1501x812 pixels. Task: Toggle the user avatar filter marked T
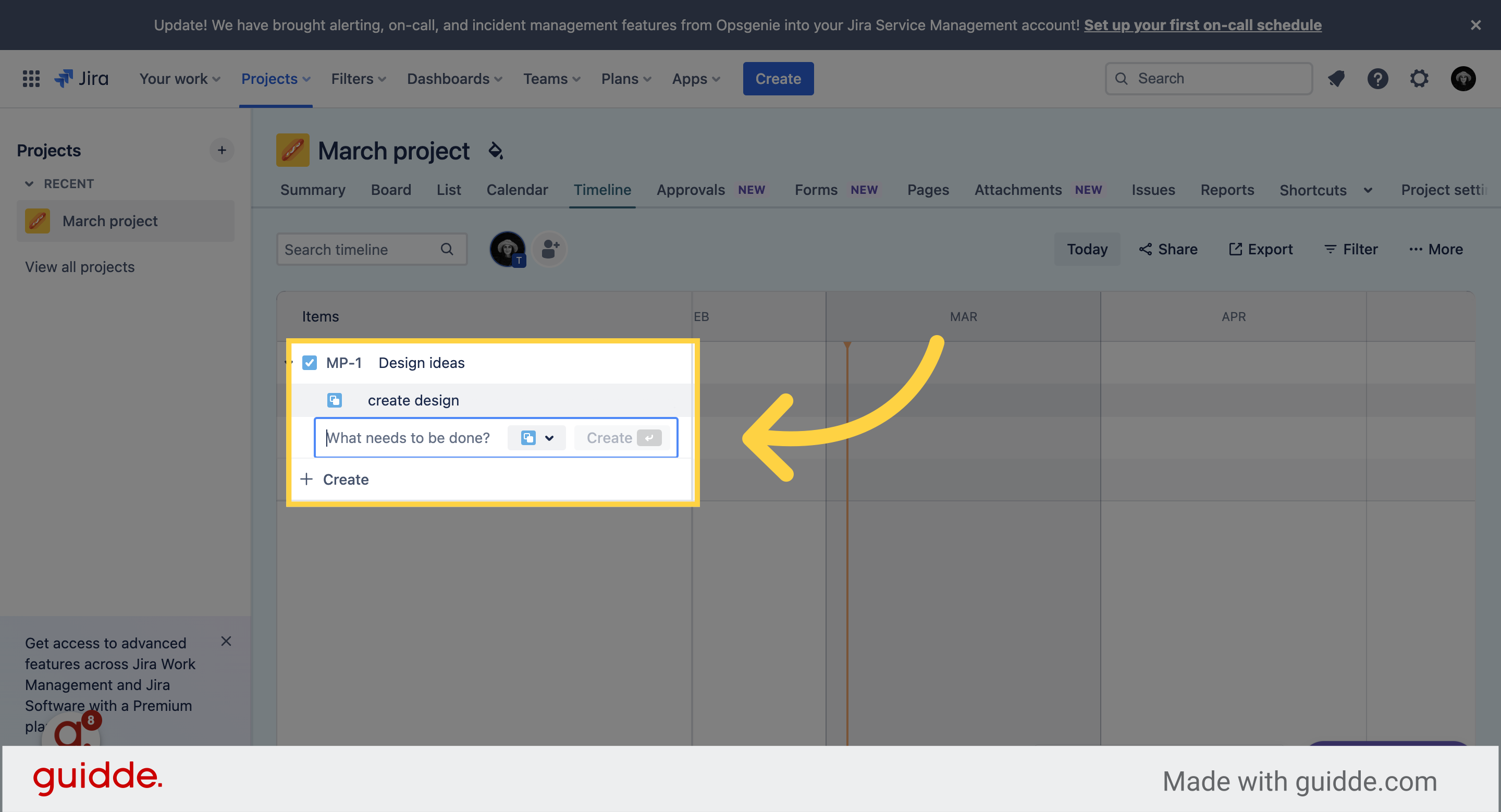[x=507, y=249]
